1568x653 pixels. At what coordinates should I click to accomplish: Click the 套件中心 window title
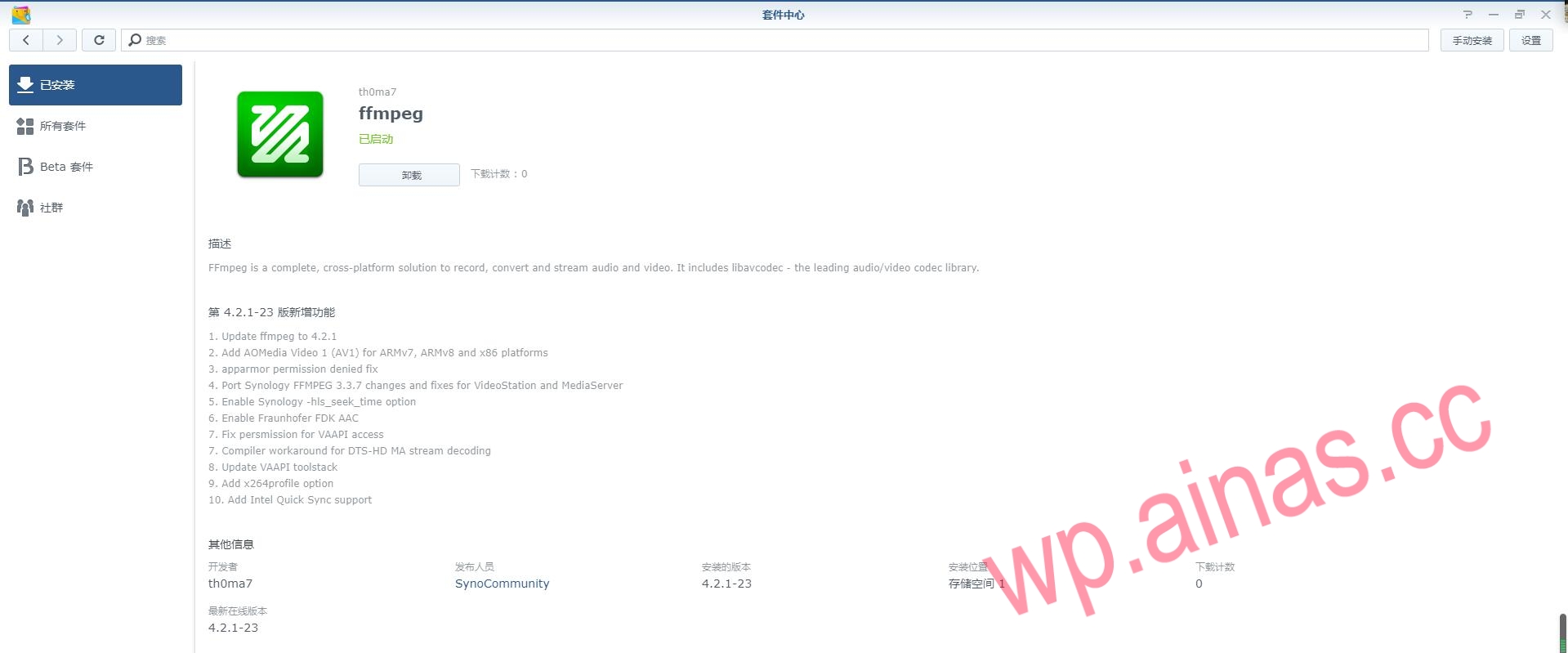click(x=784, y=15)
